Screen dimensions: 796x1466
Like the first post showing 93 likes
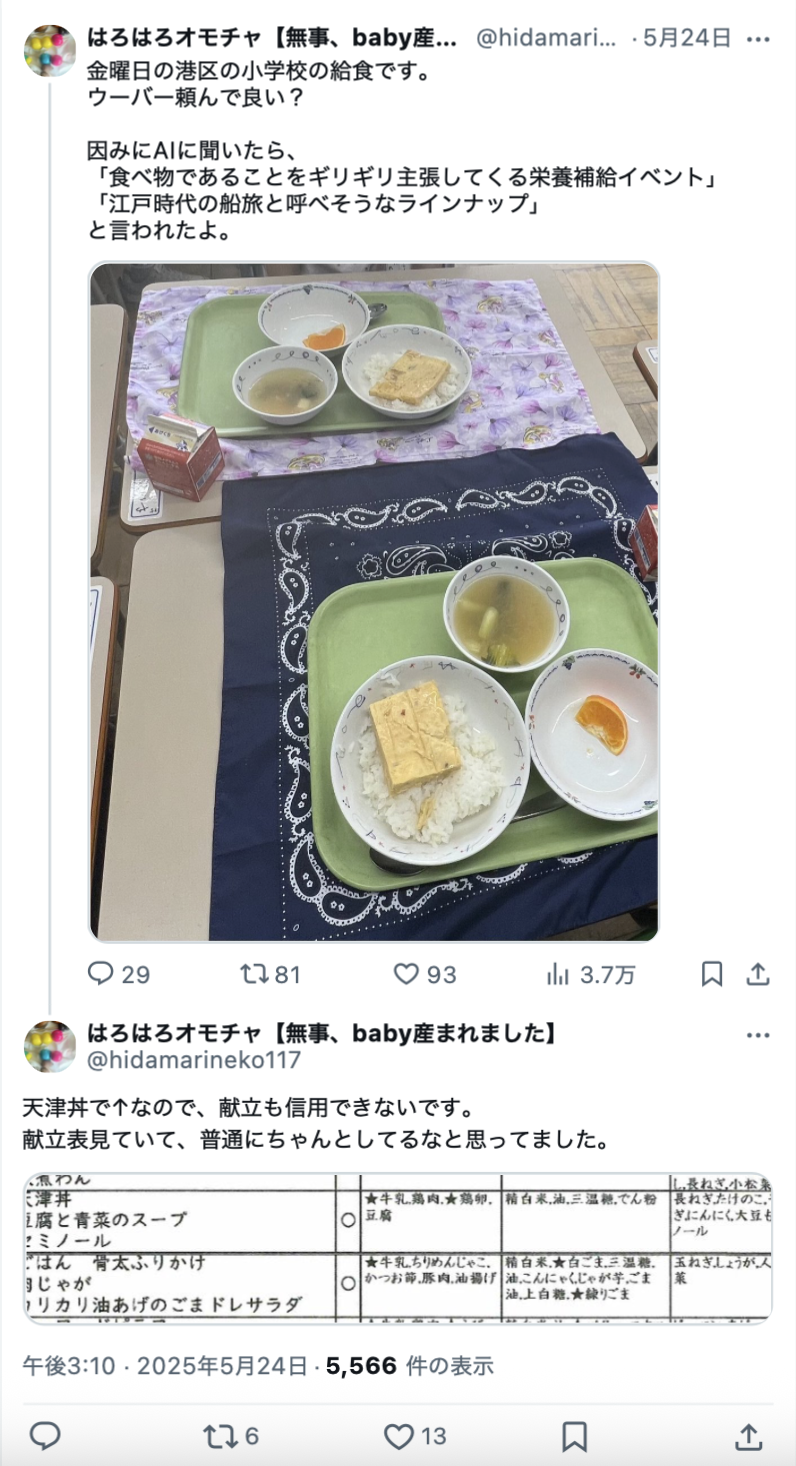pyautogui.click(x=424, y=974)
